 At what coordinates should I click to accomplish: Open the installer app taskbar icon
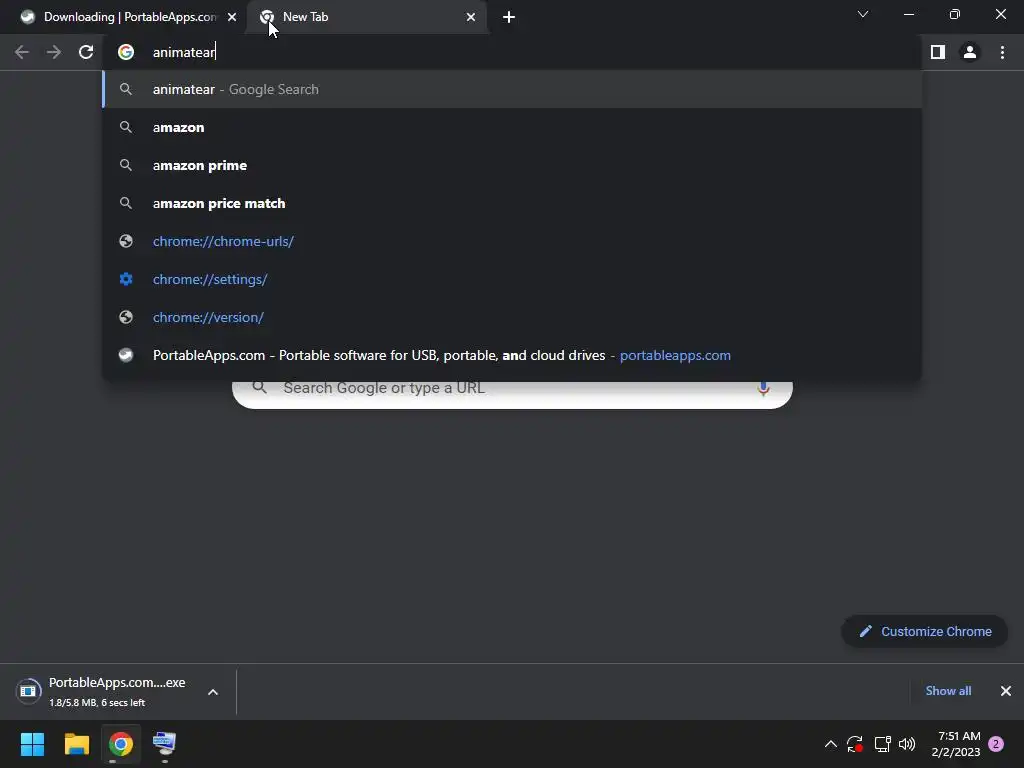(164, 744)
